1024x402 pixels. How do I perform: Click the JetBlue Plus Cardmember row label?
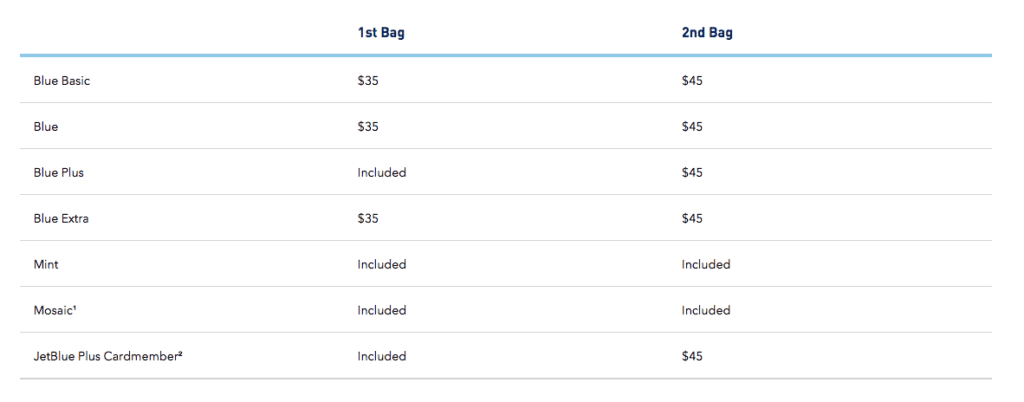108,357
